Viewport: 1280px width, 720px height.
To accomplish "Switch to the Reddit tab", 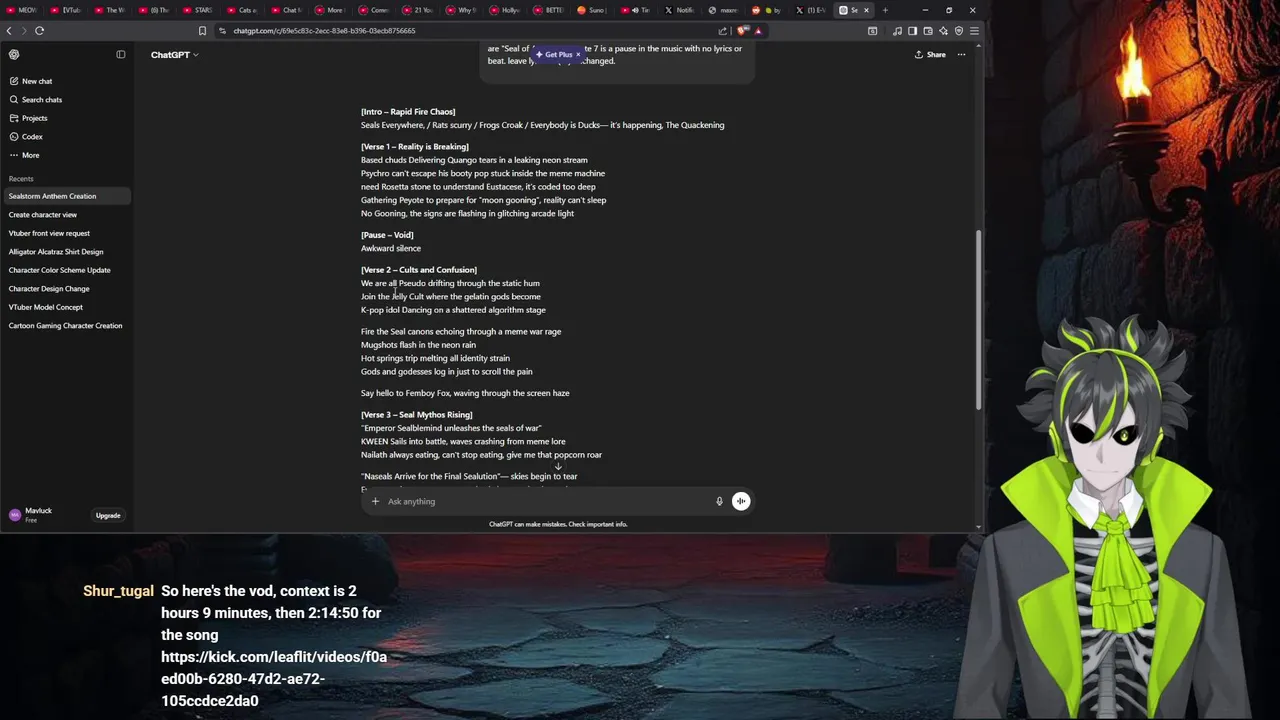I will 767,10.
